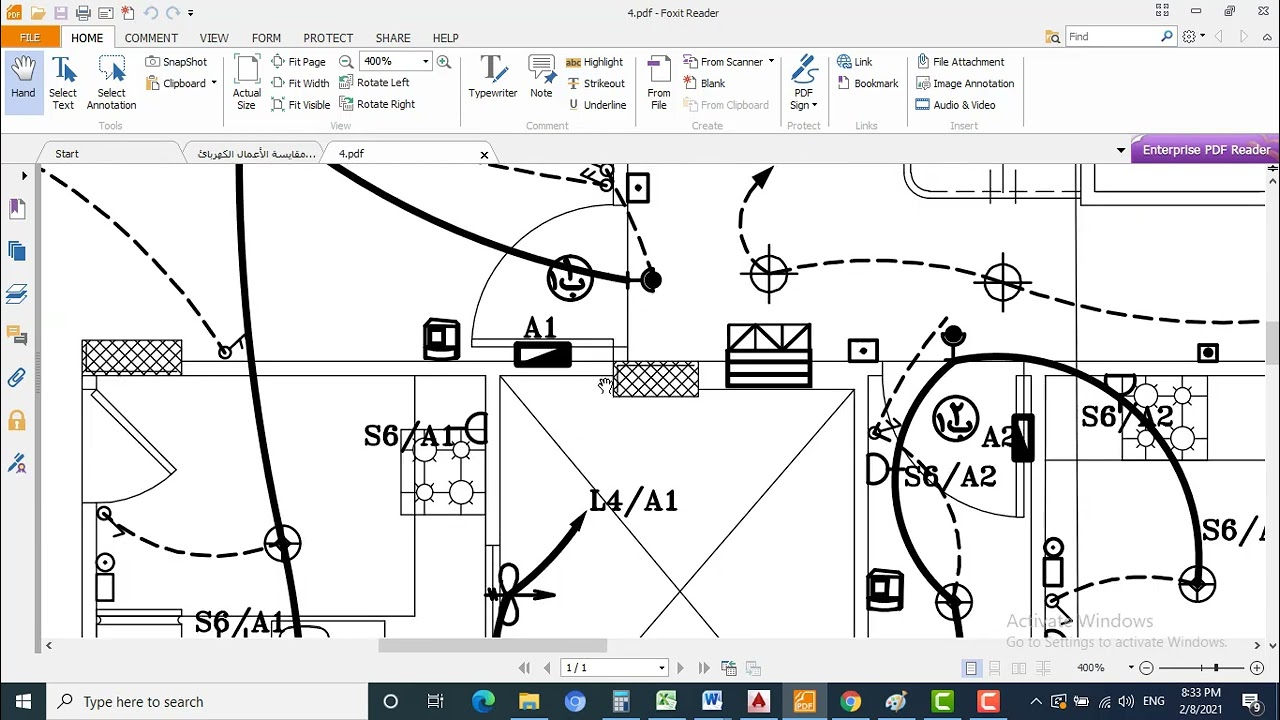Close the 4.pdf document tab

(x=484, y=155)
